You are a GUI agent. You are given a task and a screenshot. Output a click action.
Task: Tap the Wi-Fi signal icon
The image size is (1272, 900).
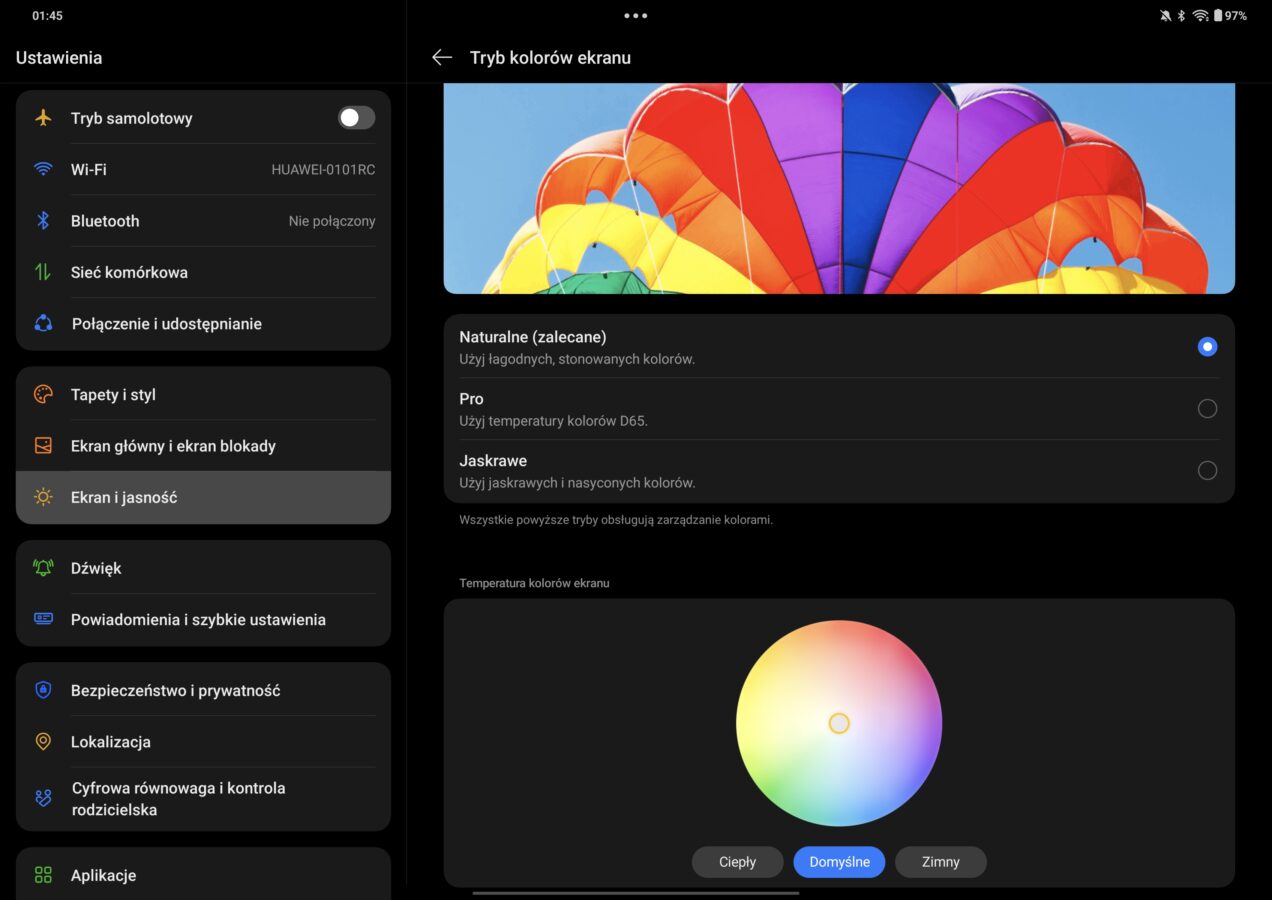(43, 169)
